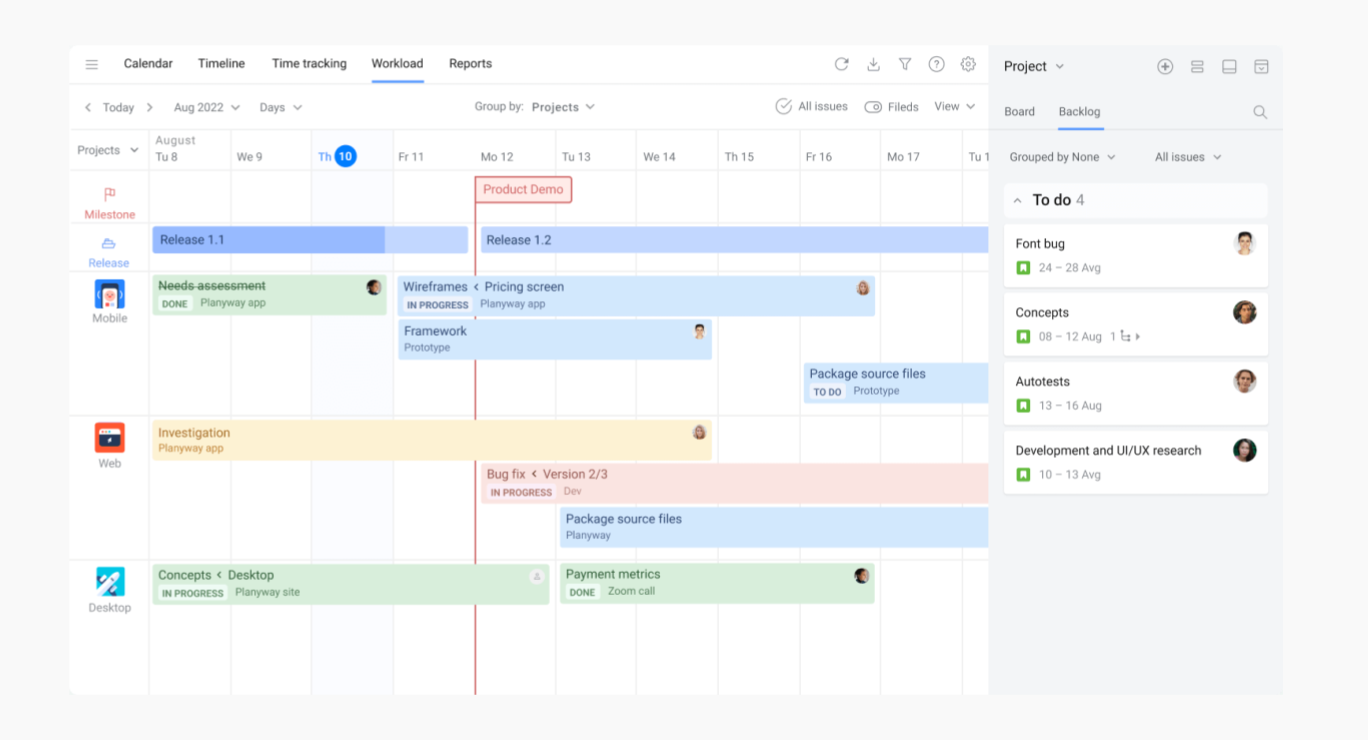The width and height of the screenshot is (1368, 740).
Task: Collapse the To do section
Action: pos(1018,201)
